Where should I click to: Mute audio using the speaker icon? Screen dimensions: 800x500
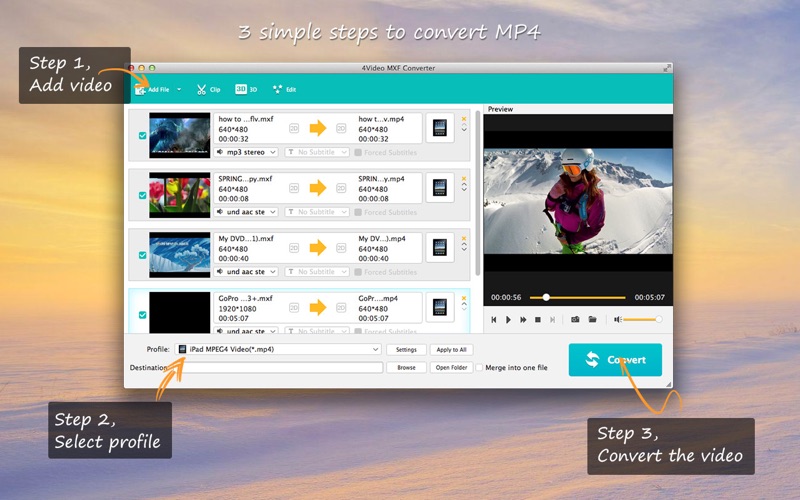pyautogui.click(x=618, y=319)
